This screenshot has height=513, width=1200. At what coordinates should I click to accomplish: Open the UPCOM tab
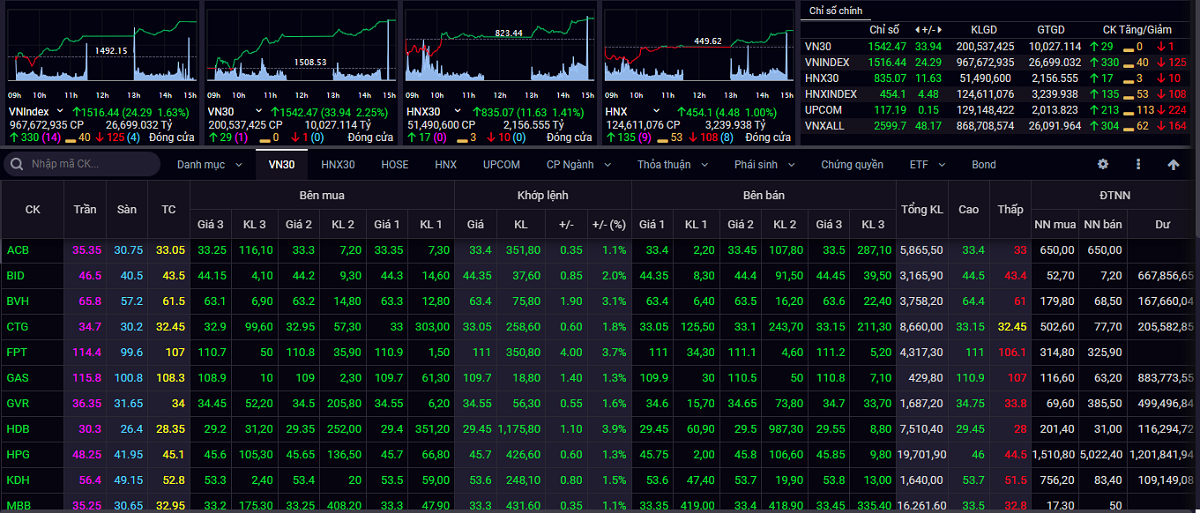pos(501,164)
